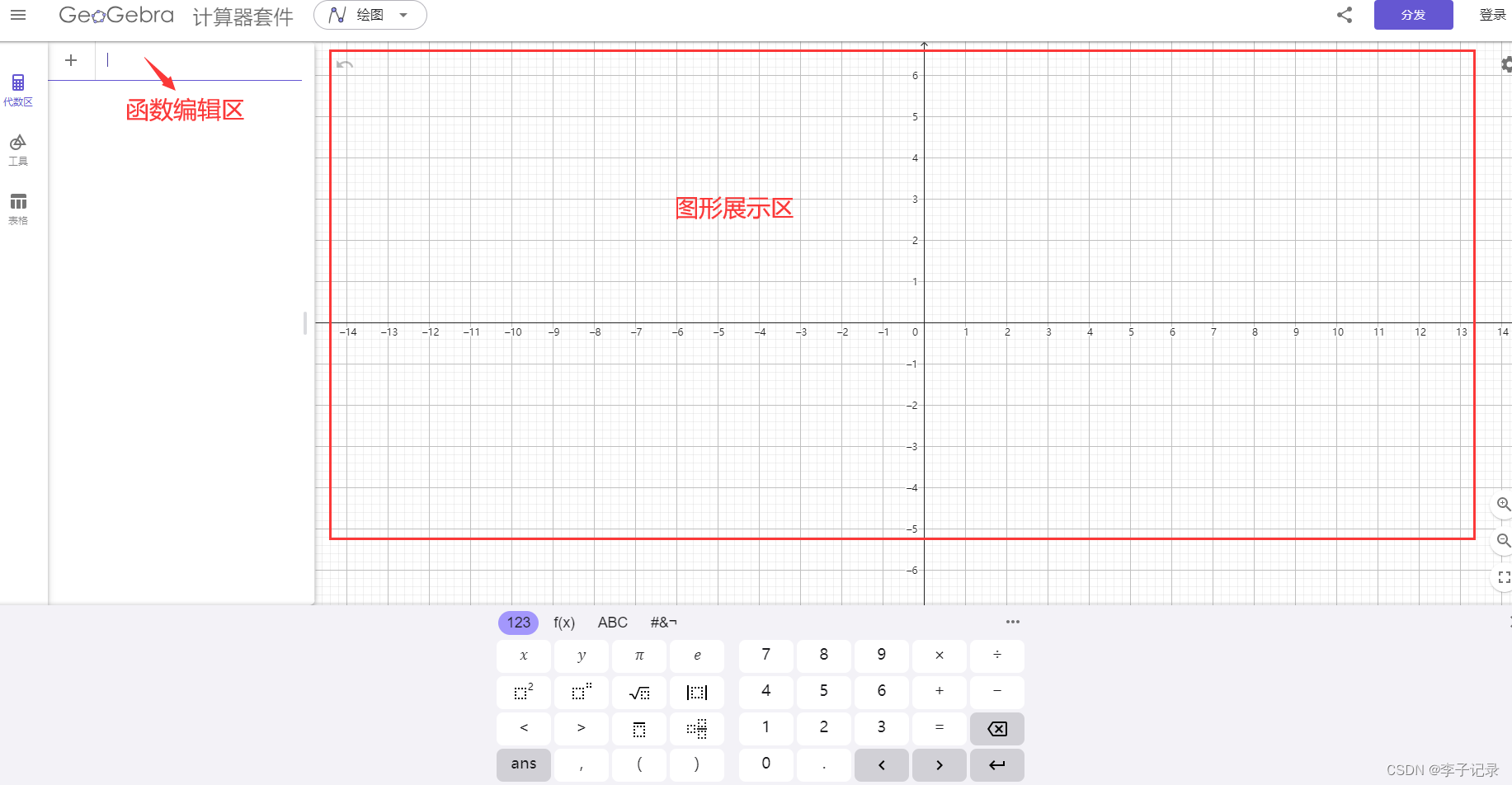Viewport: 1512px width, 785px height.
Task: Tap the equals = key
Action: pos(940,728)
